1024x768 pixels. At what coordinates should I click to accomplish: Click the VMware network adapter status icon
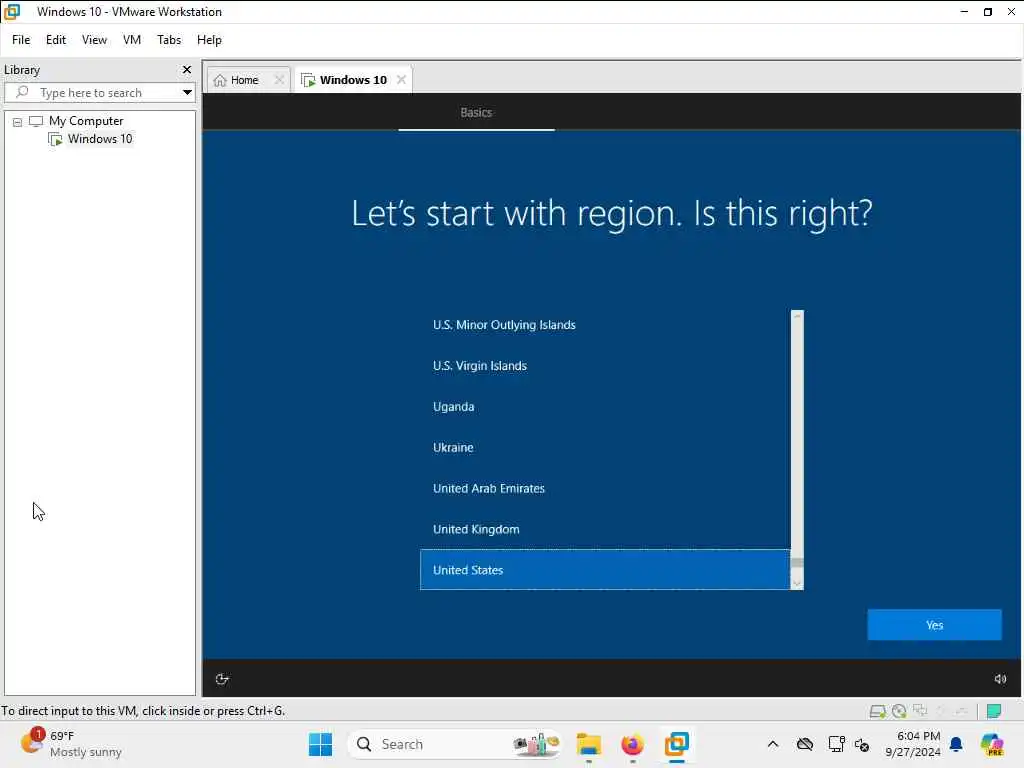pos(920,711)
